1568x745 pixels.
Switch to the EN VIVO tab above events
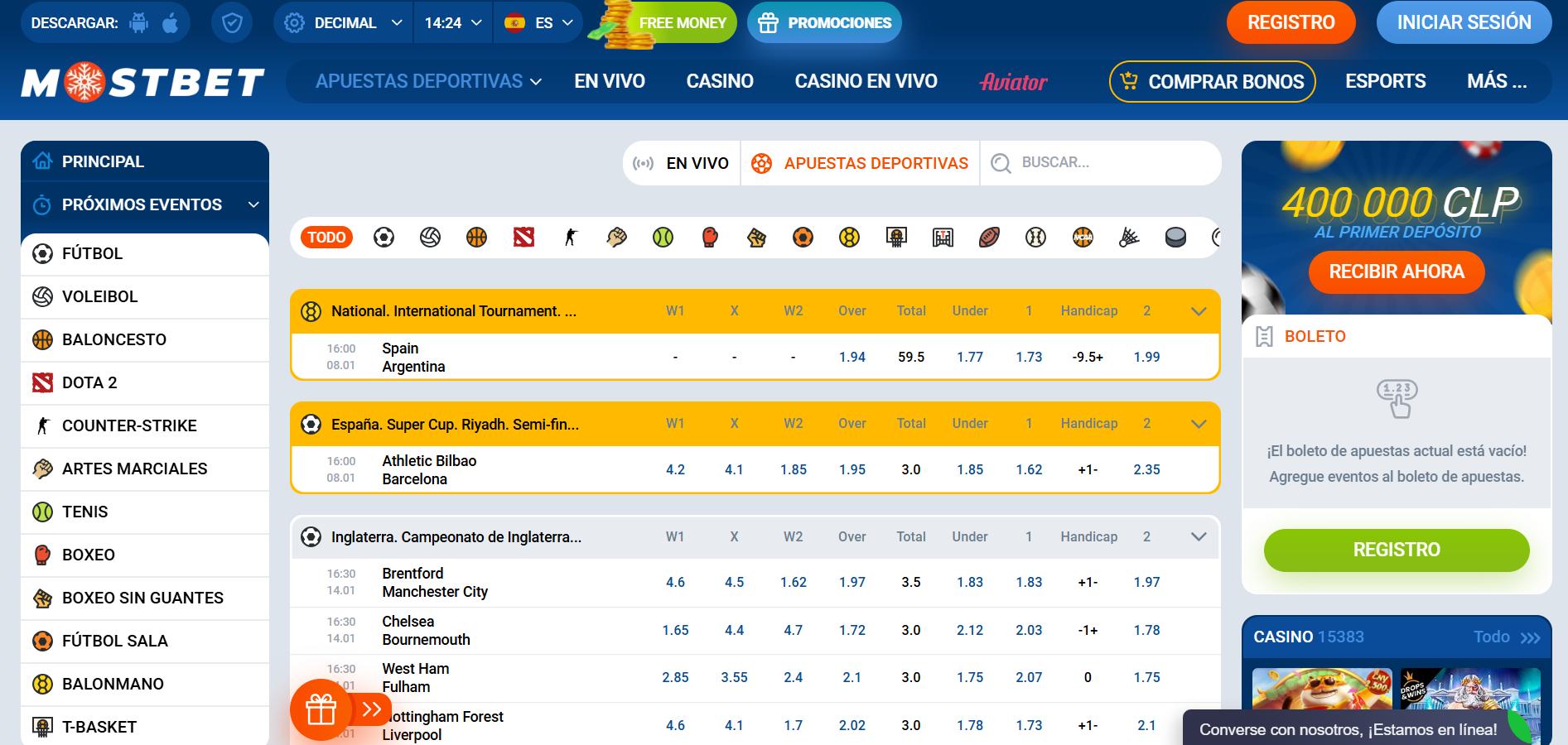[682, 163]
